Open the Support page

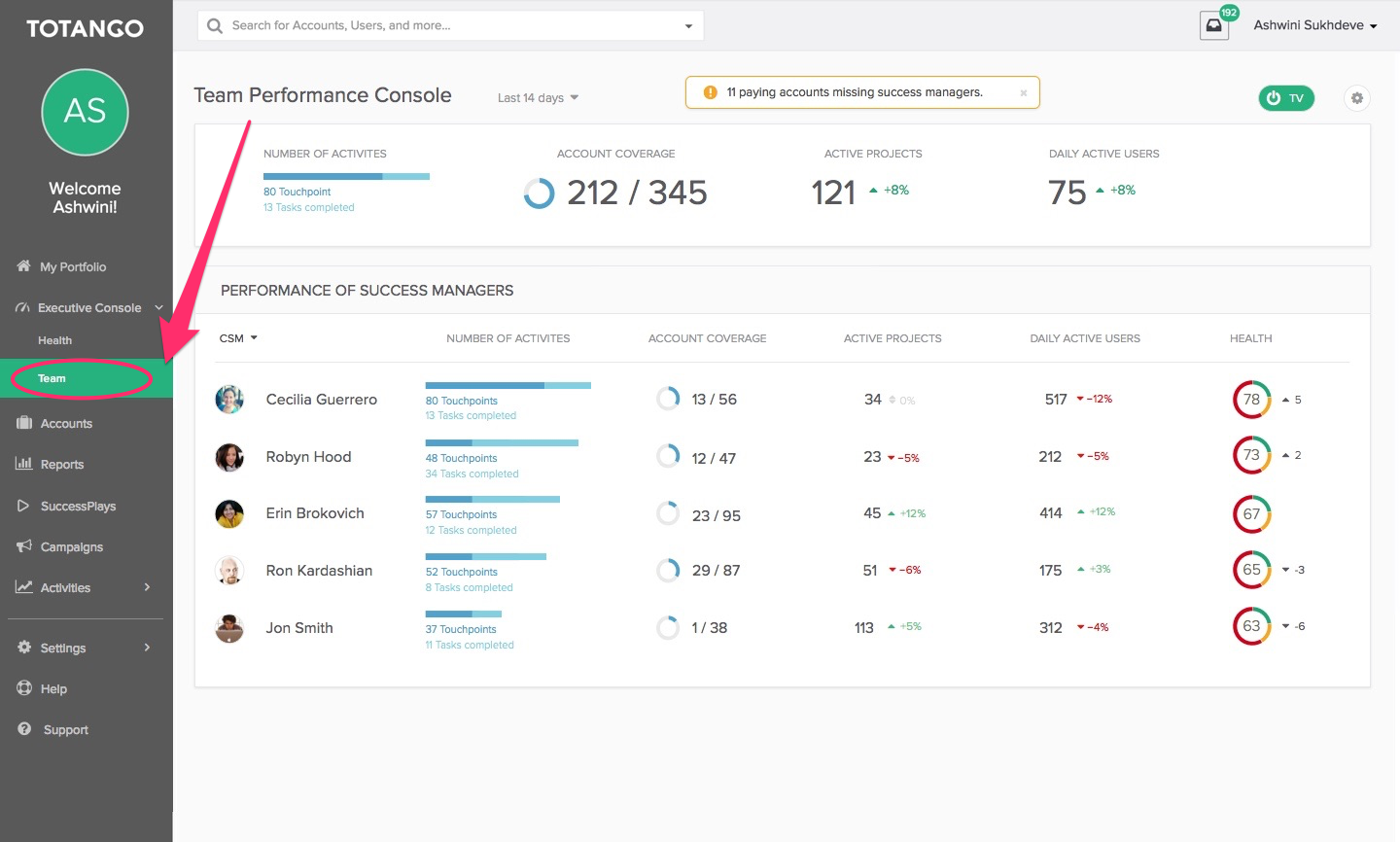[65, 729]
